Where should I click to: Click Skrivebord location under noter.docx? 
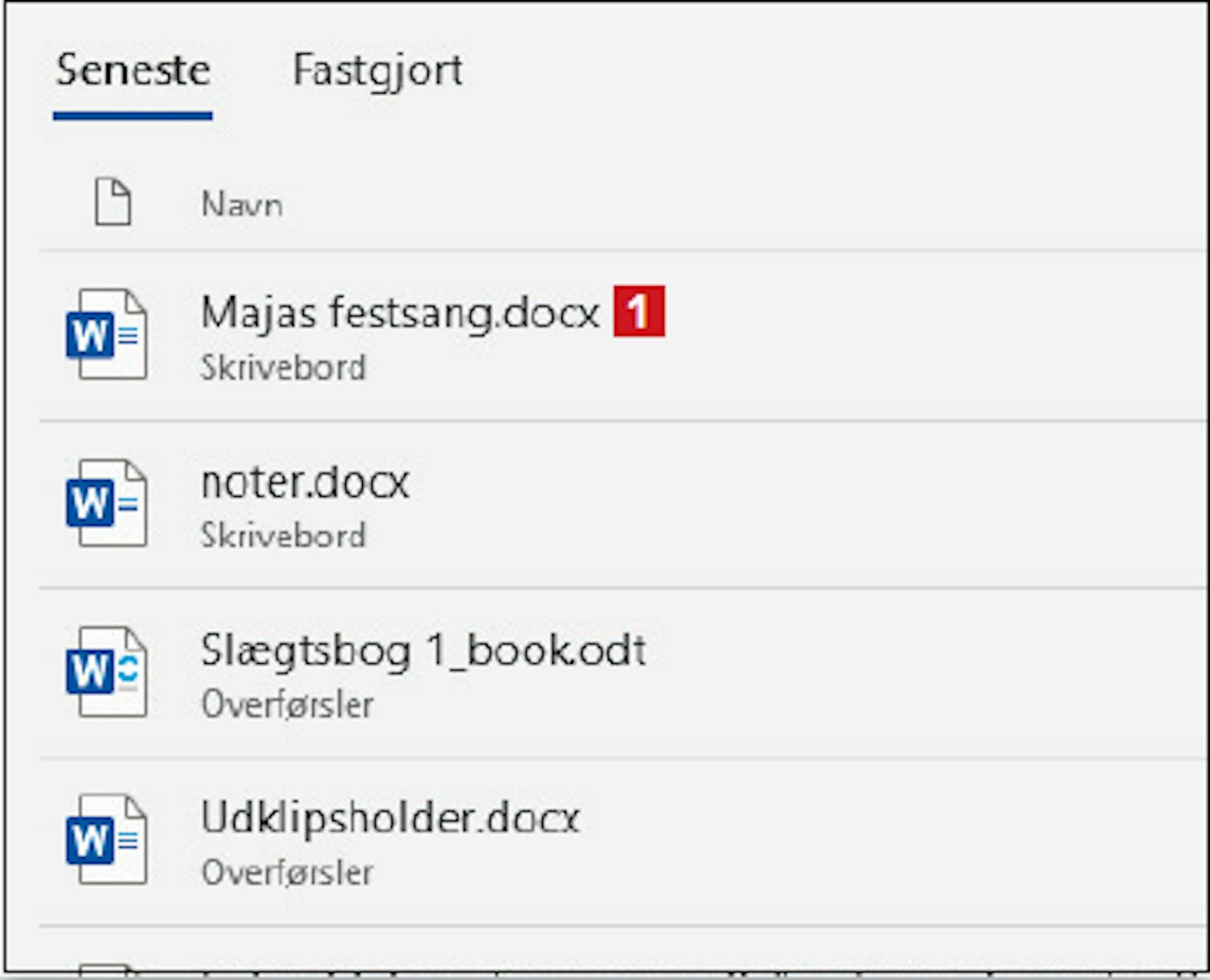(283, 536)
